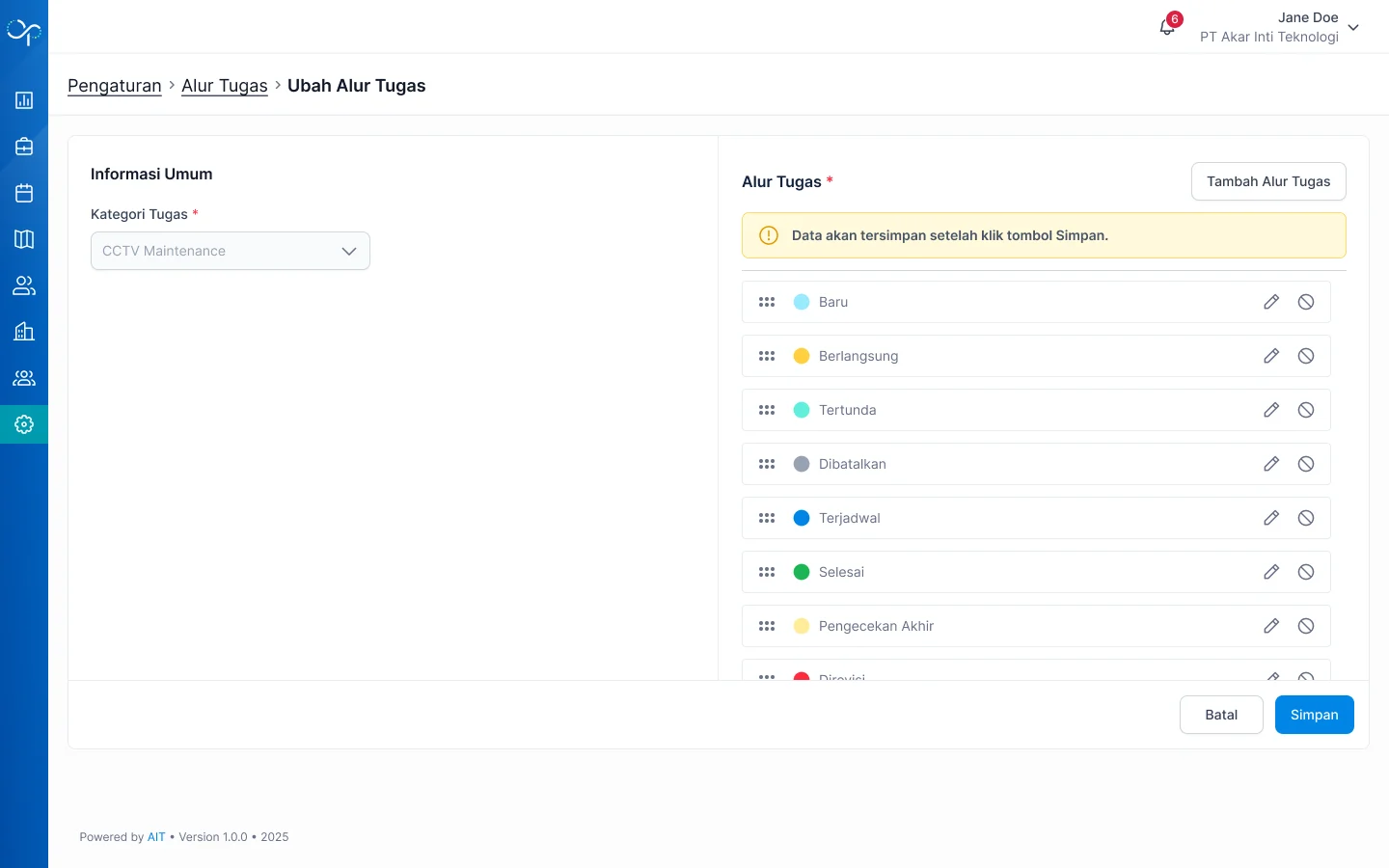Disable the Pengecekan Akhir status with ban icon
This screenshot has width=1389, height=868.
pyautogui.click(x=1306, y=626)
